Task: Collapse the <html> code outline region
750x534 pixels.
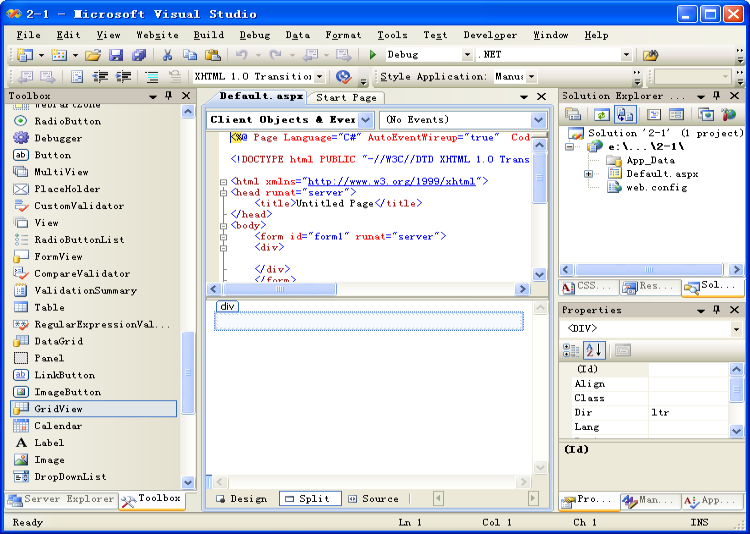Action: point(223,182)
